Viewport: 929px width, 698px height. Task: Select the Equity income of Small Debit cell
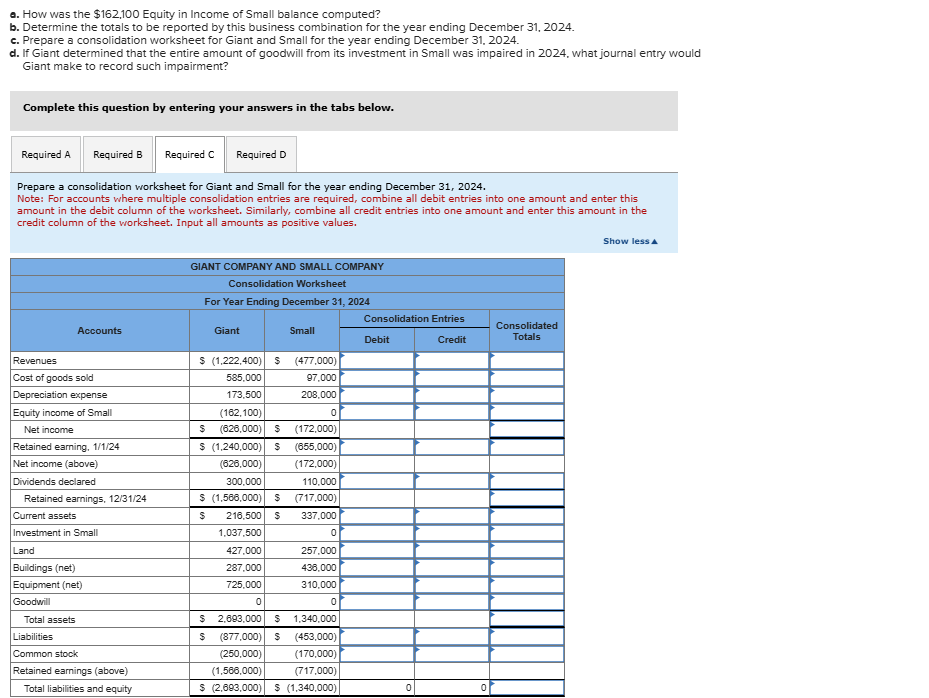[378, 412]
